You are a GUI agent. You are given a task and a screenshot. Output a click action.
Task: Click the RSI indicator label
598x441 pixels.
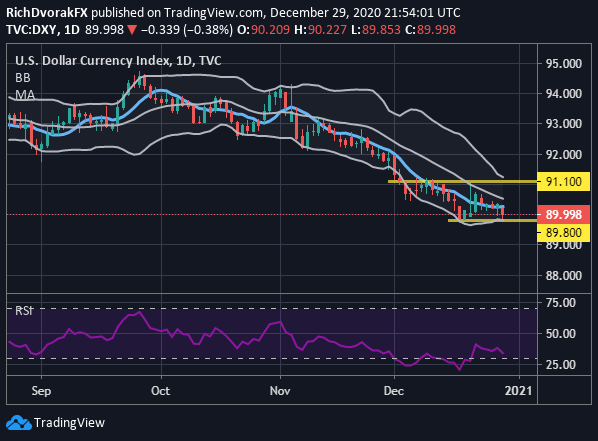coord(24,311)
